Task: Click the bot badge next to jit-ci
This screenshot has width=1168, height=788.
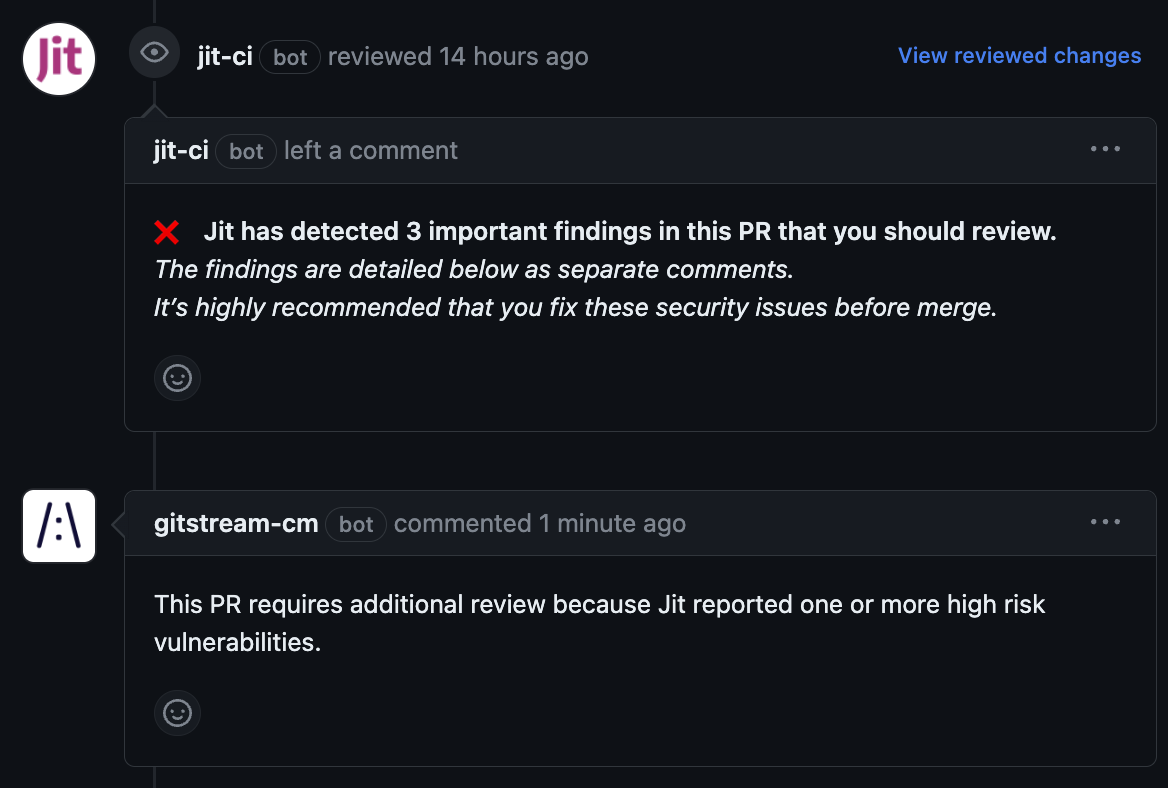Action: 289,57
